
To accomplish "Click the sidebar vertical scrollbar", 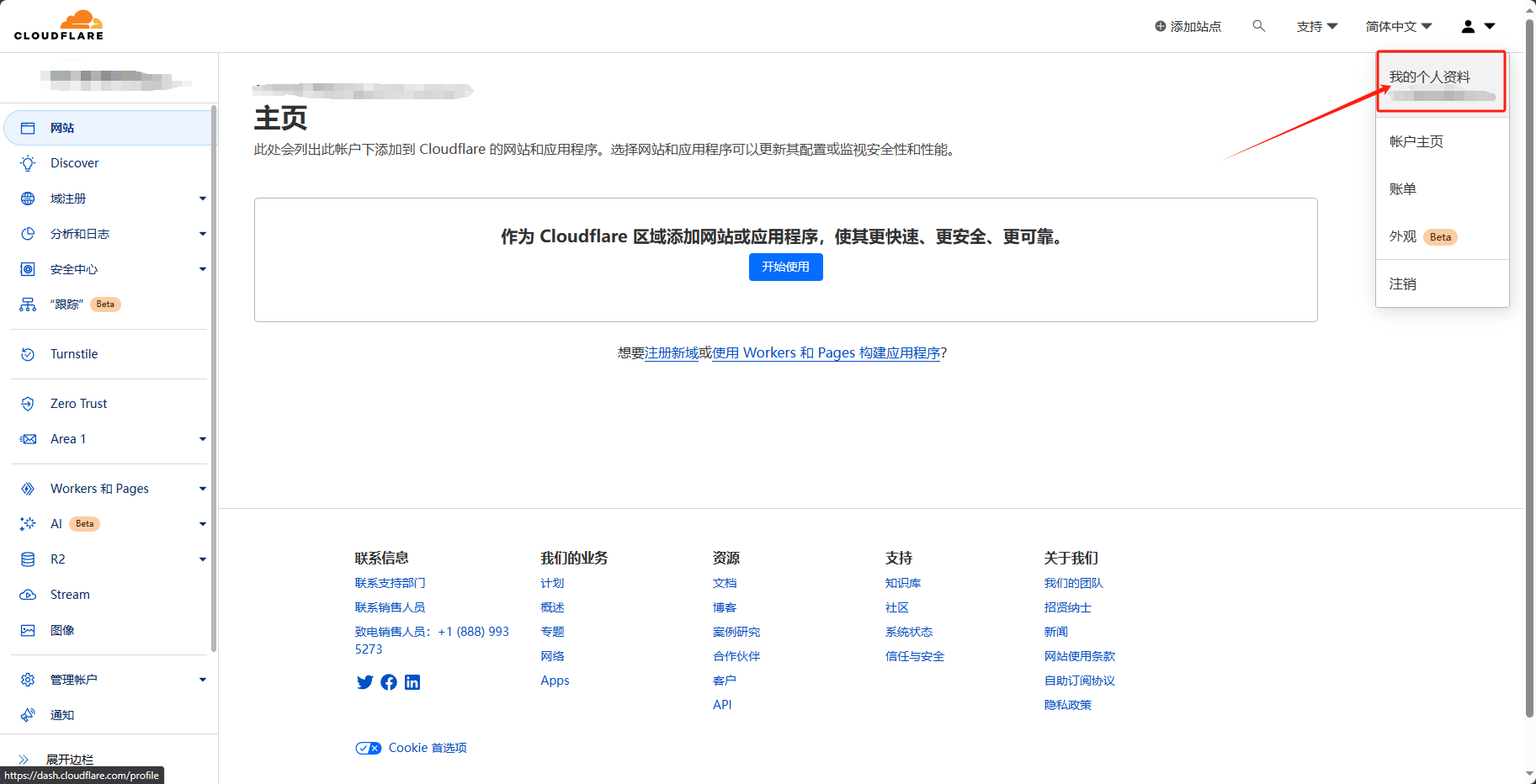I will point(214,379).
